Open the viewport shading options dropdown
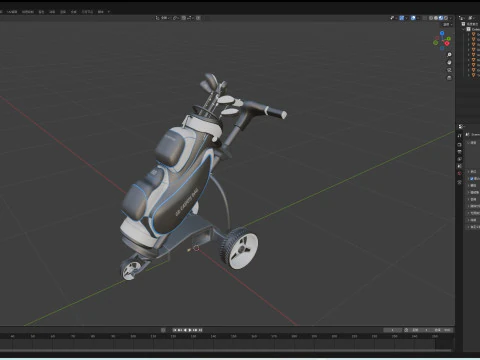 [451, 18]
